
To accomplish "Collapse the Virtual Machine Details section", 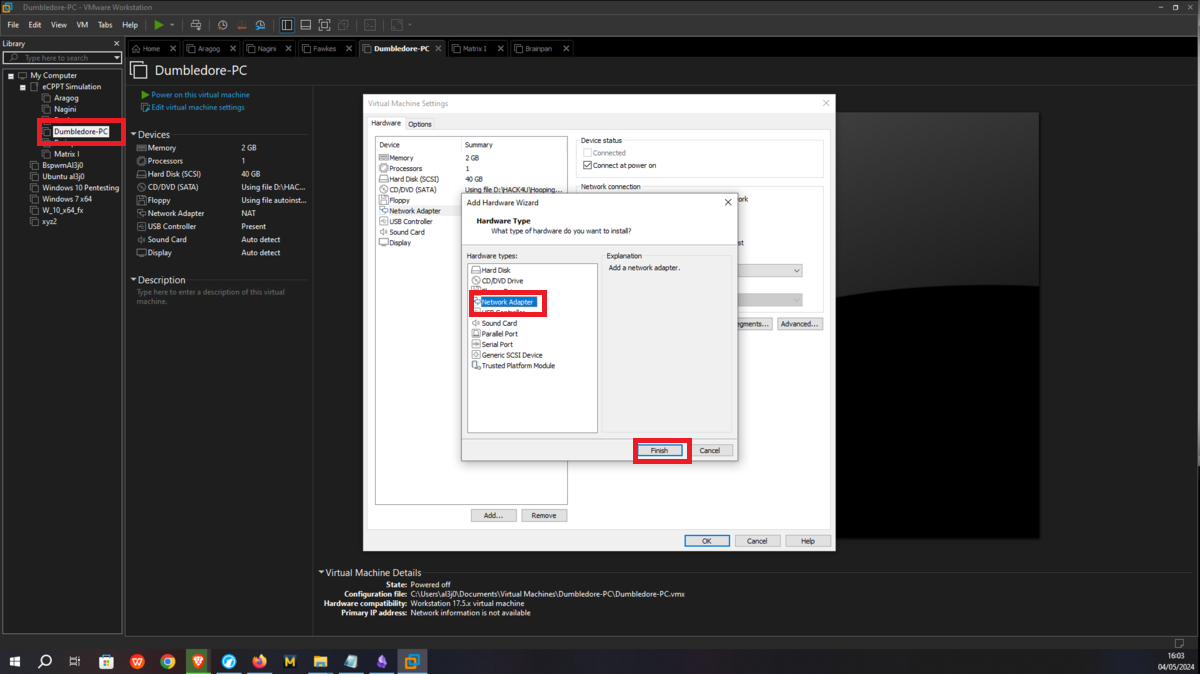I will [321, 573].
